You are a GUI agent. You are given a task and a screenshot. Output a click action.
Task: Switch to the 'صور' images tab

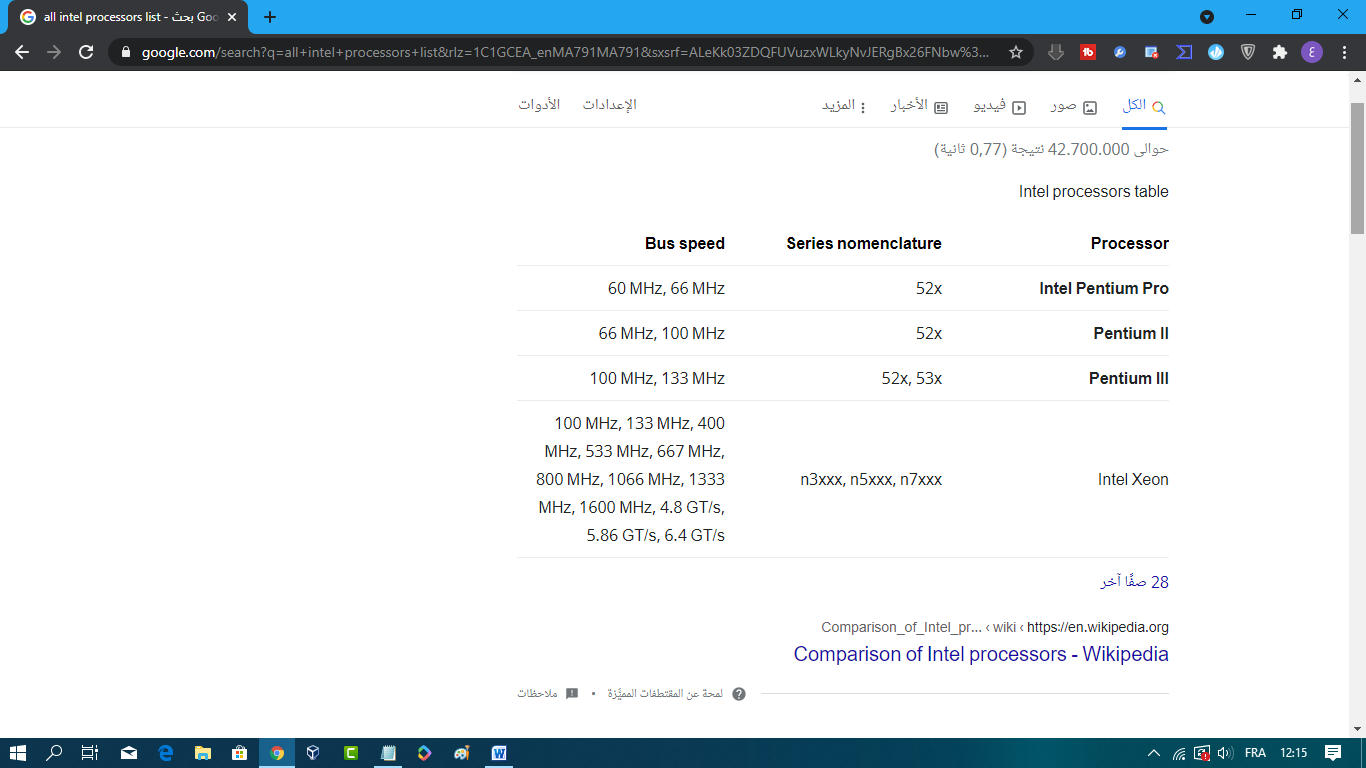1073,106
